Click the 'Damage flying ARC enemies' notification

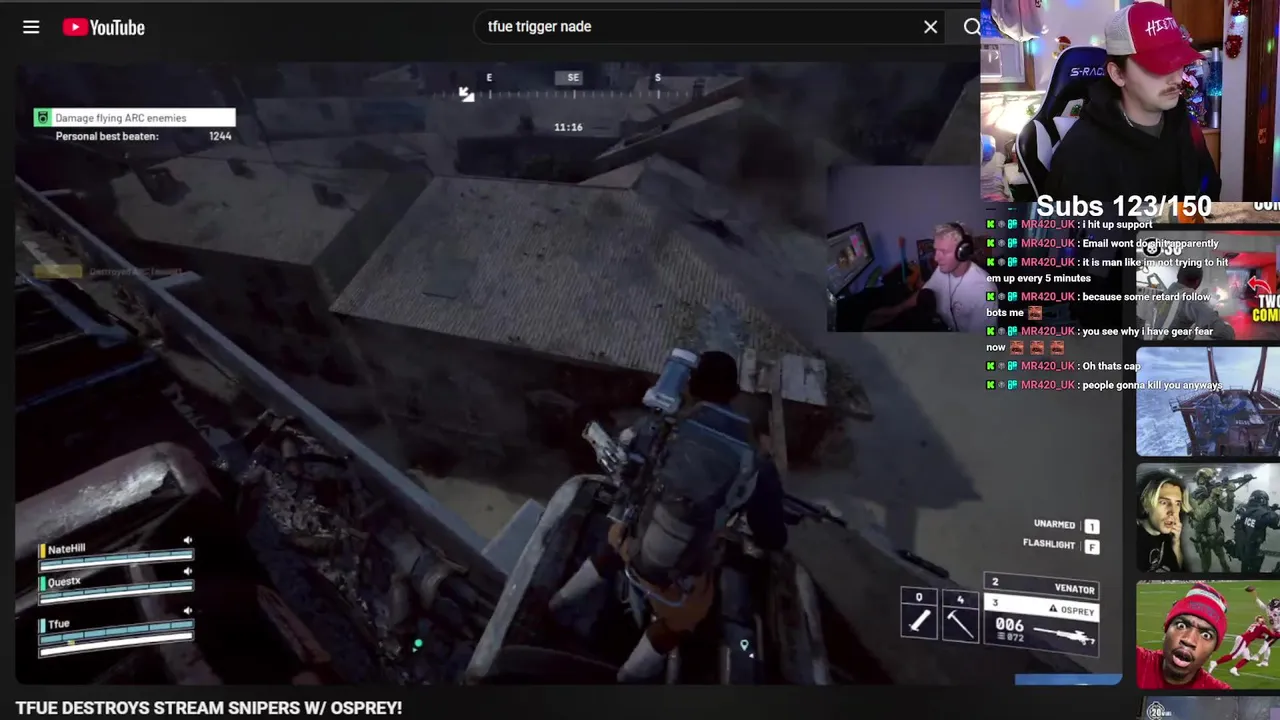click(x=135, y=118)
